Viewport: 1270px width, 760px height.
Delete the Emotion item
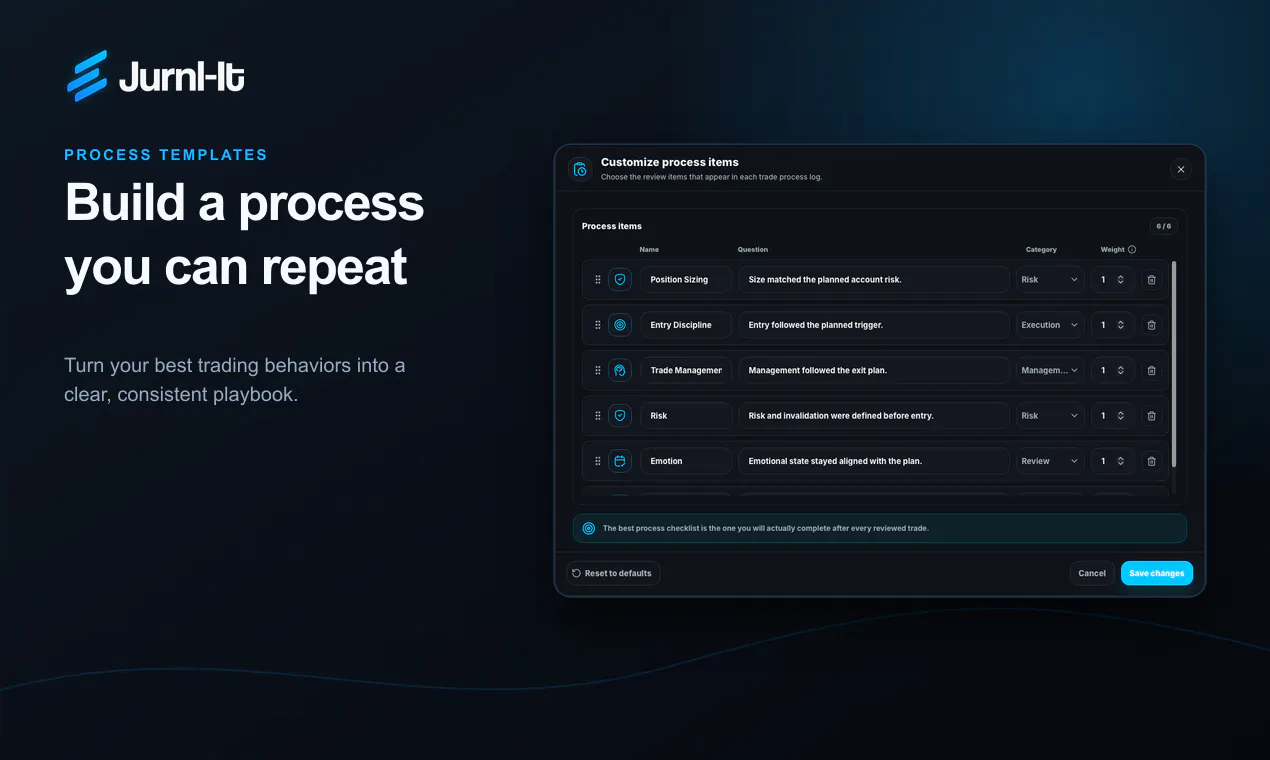[x=1151, y=461]
